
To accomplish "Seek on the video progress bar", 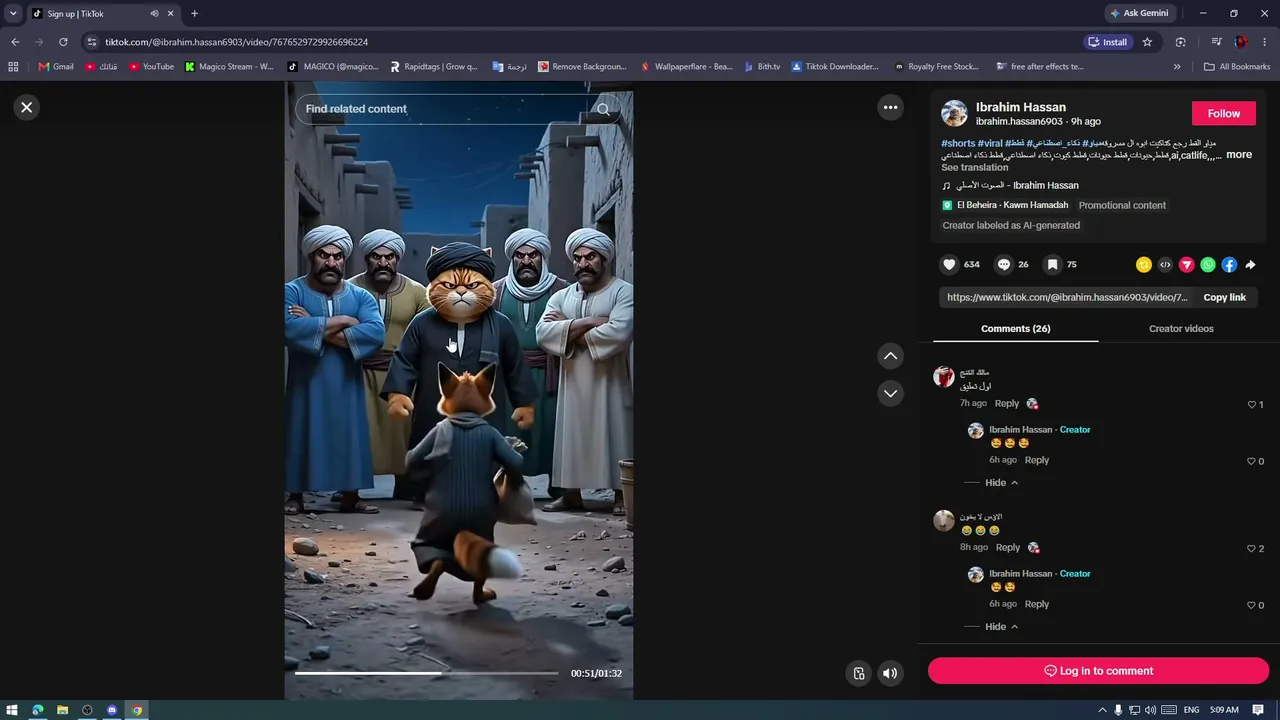I will coord(426,673).
